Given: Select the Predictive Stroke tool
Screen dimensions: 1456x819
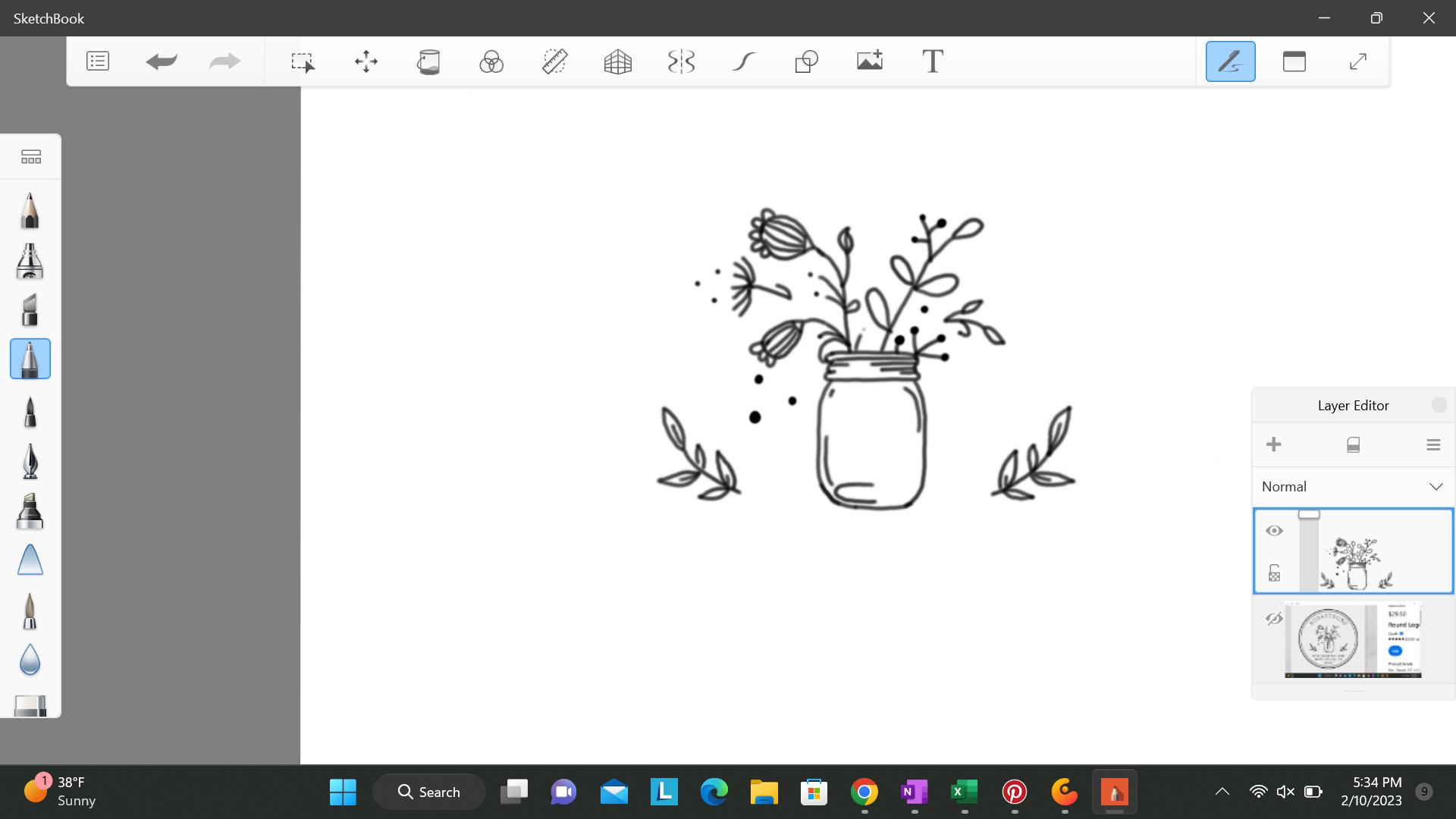Looking at the screenshot, I should tap(744, 61).
